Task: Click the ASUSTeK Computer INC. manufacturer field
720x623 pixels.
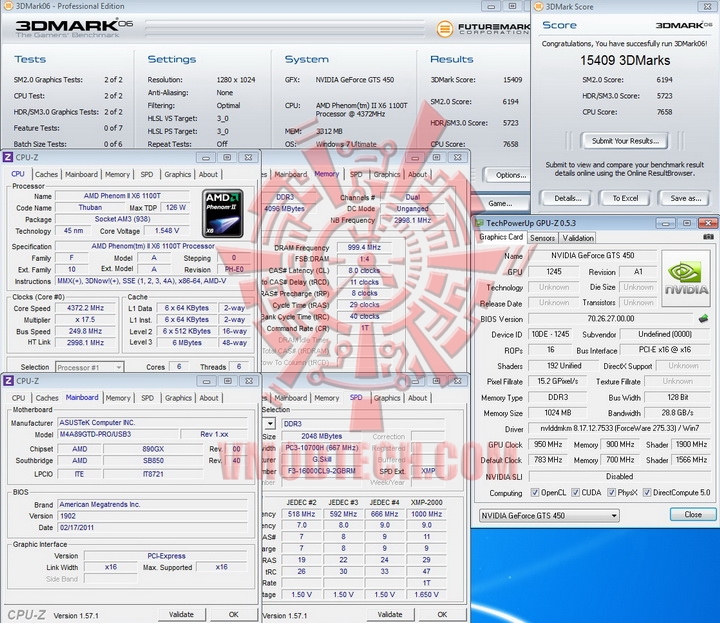Action: (x=152, y=422)
